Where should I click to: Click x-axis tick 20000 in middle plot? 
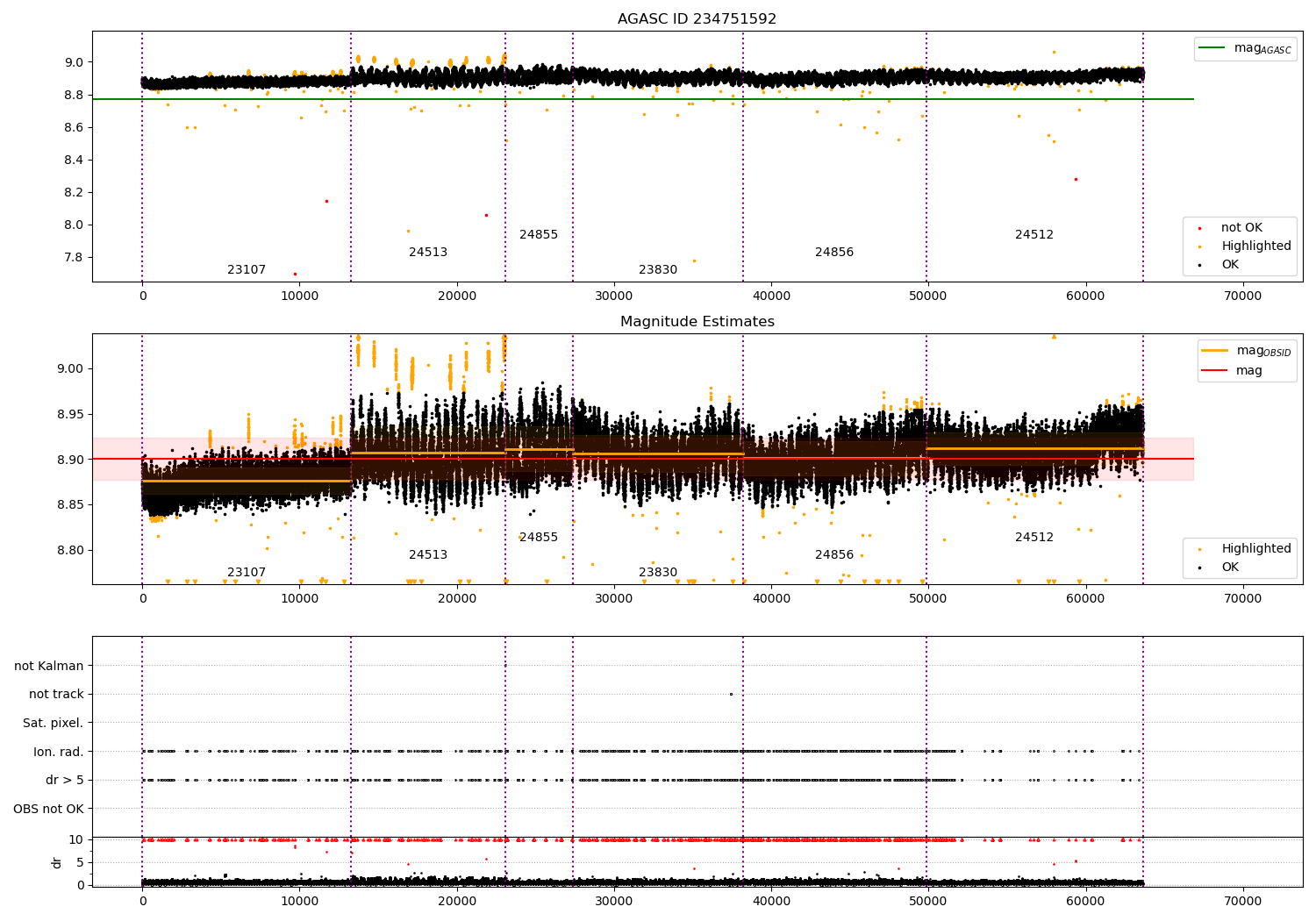click(x=456, y=599)
